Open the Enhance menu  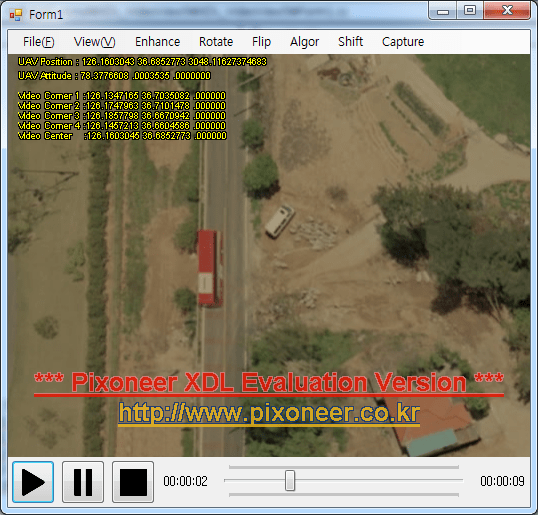[x=157, y=42]
